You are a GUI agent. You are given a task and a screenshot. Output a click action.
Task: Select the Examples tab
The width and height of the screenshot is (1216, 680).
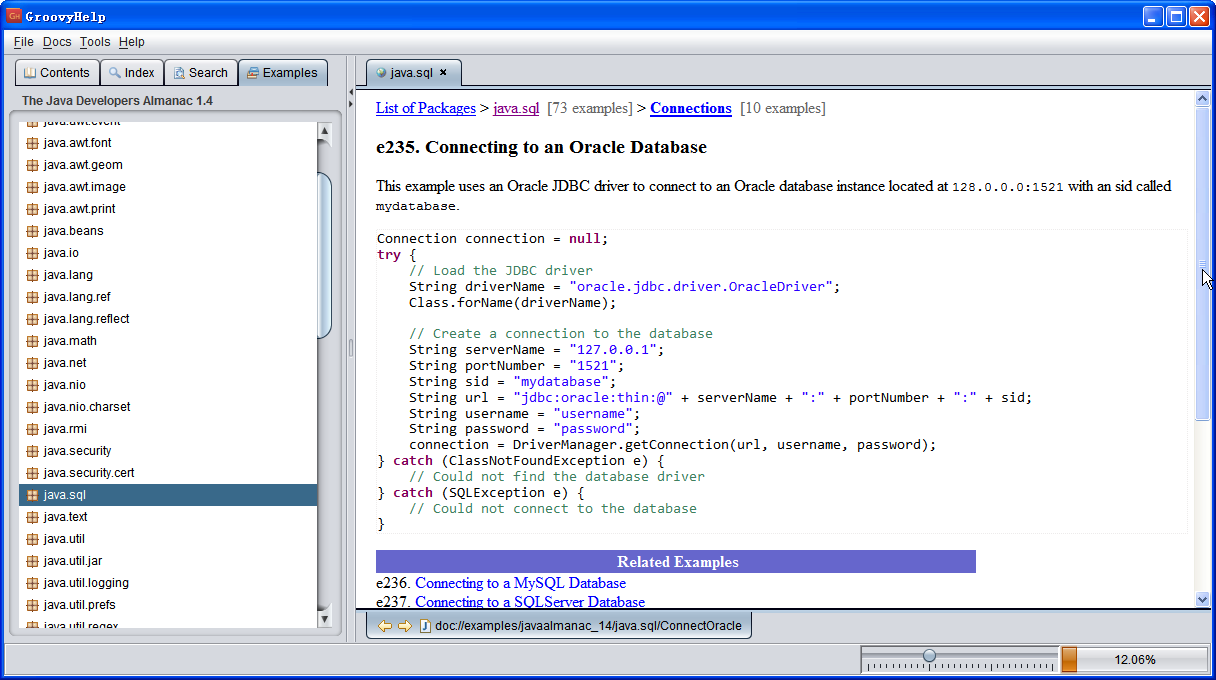[282, 73]
